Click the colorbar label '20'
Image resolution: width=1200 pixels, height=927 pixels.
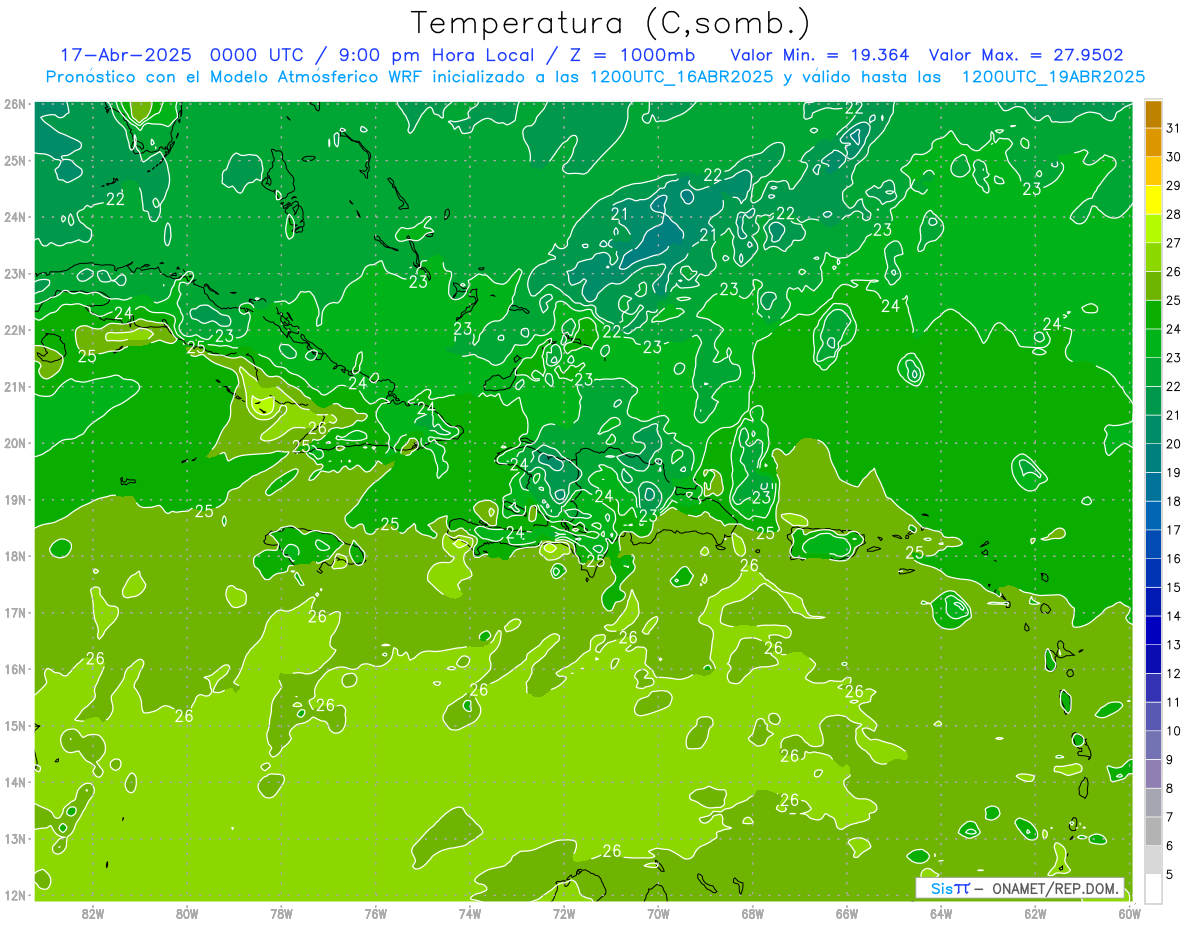[1173, 444]
